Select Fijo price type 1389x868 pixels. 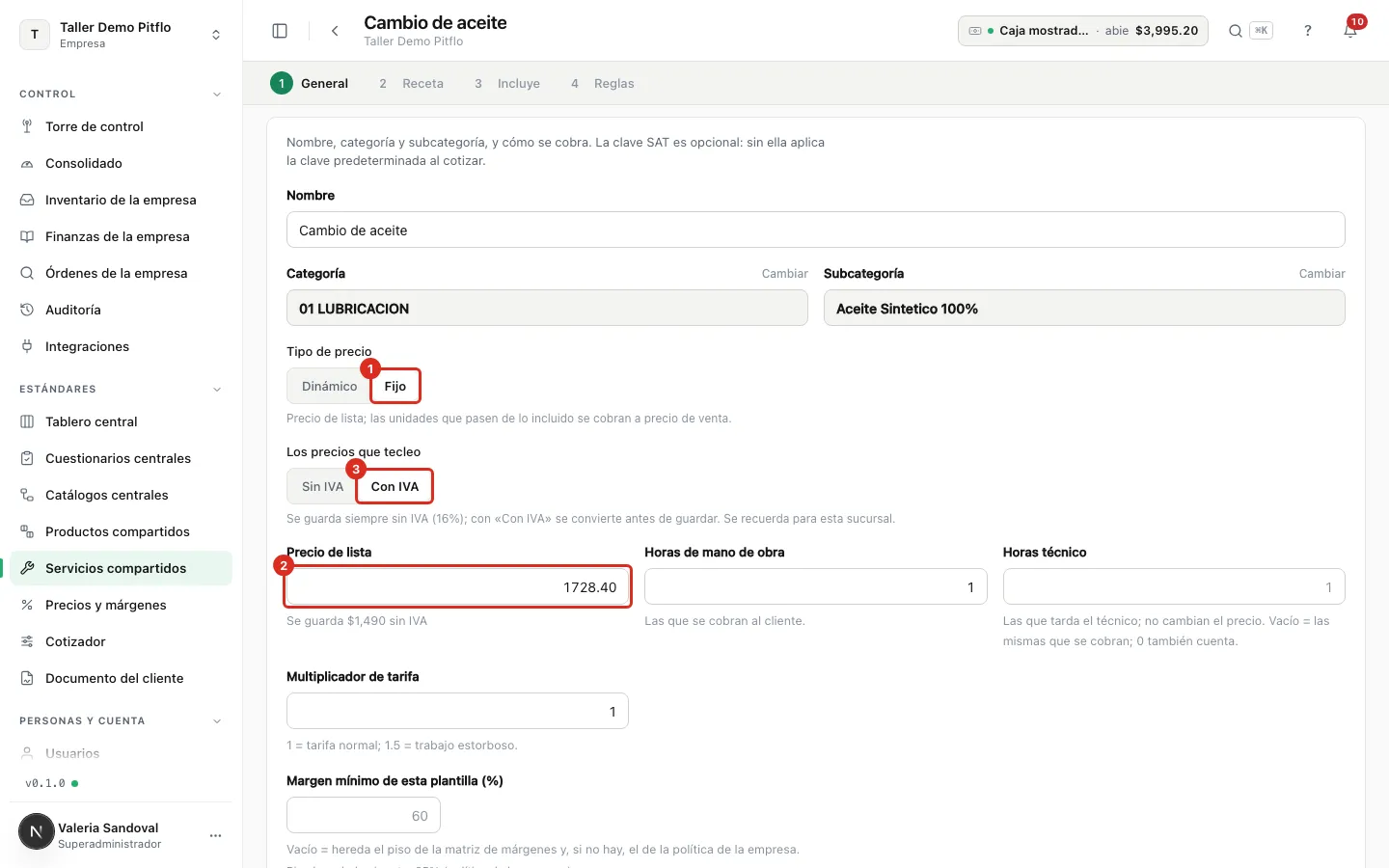click(395, 386)
